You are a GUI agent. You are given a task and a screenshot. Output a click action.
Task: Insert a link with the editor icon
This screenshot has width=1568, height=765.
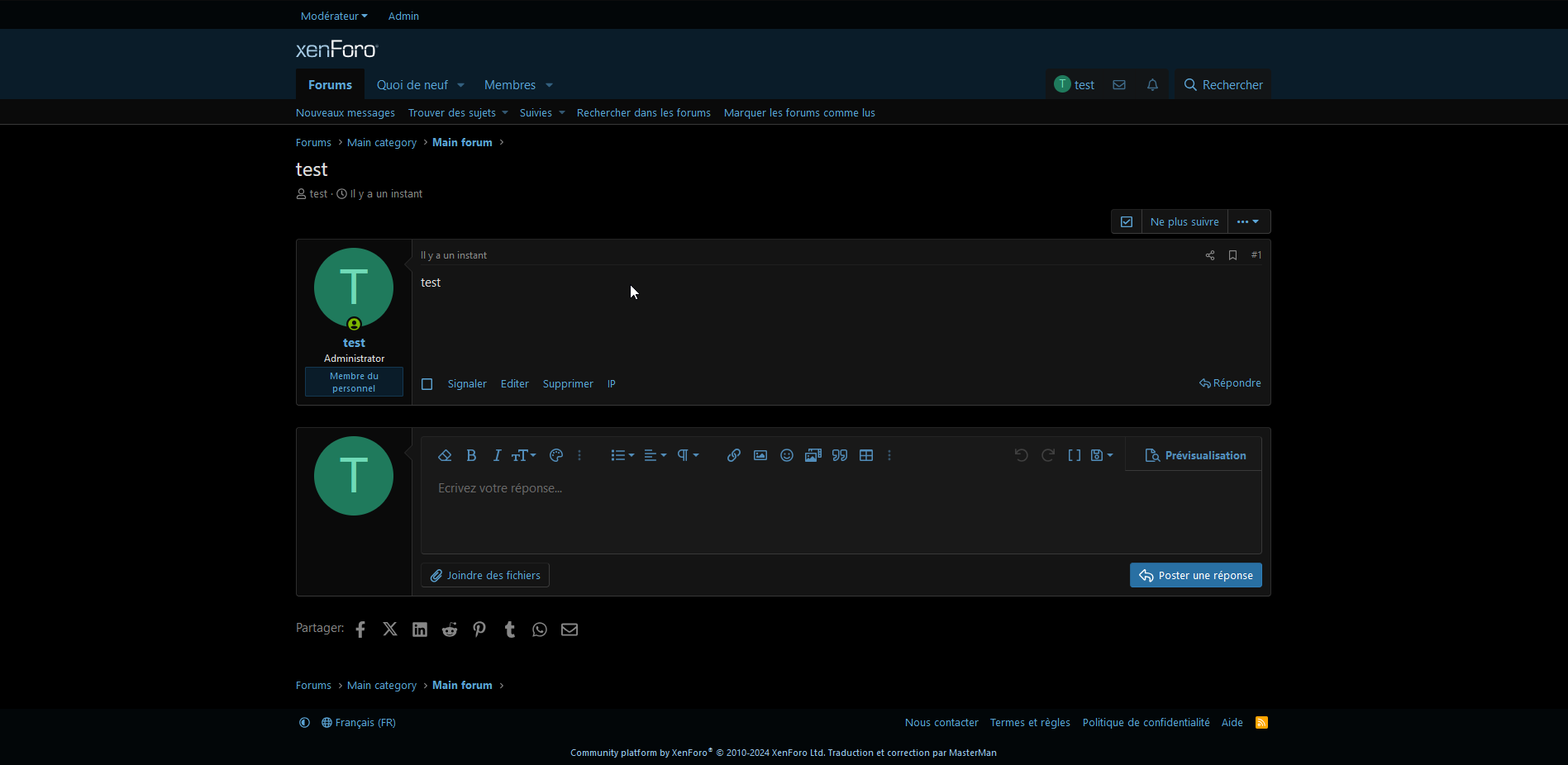pyautogui.click(x=733, y=455)
